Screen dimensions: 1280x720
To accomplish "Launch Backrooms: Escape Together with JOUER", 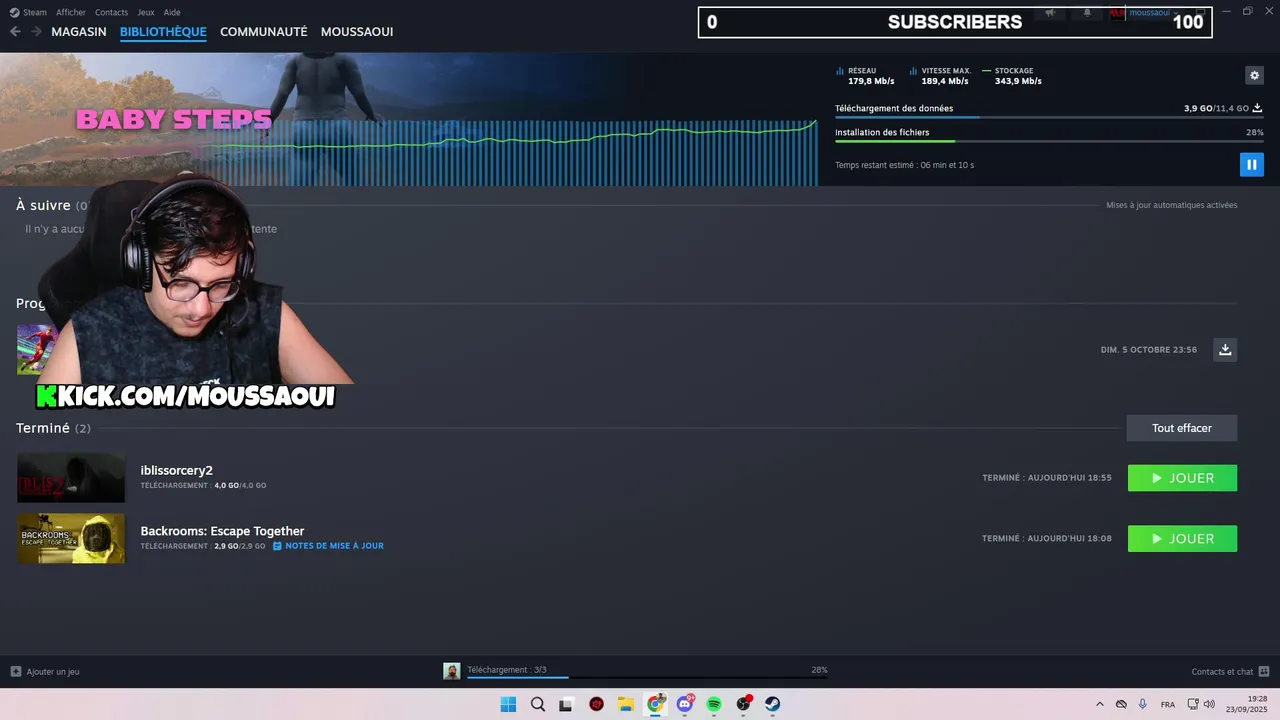I will click(1182, 539).
